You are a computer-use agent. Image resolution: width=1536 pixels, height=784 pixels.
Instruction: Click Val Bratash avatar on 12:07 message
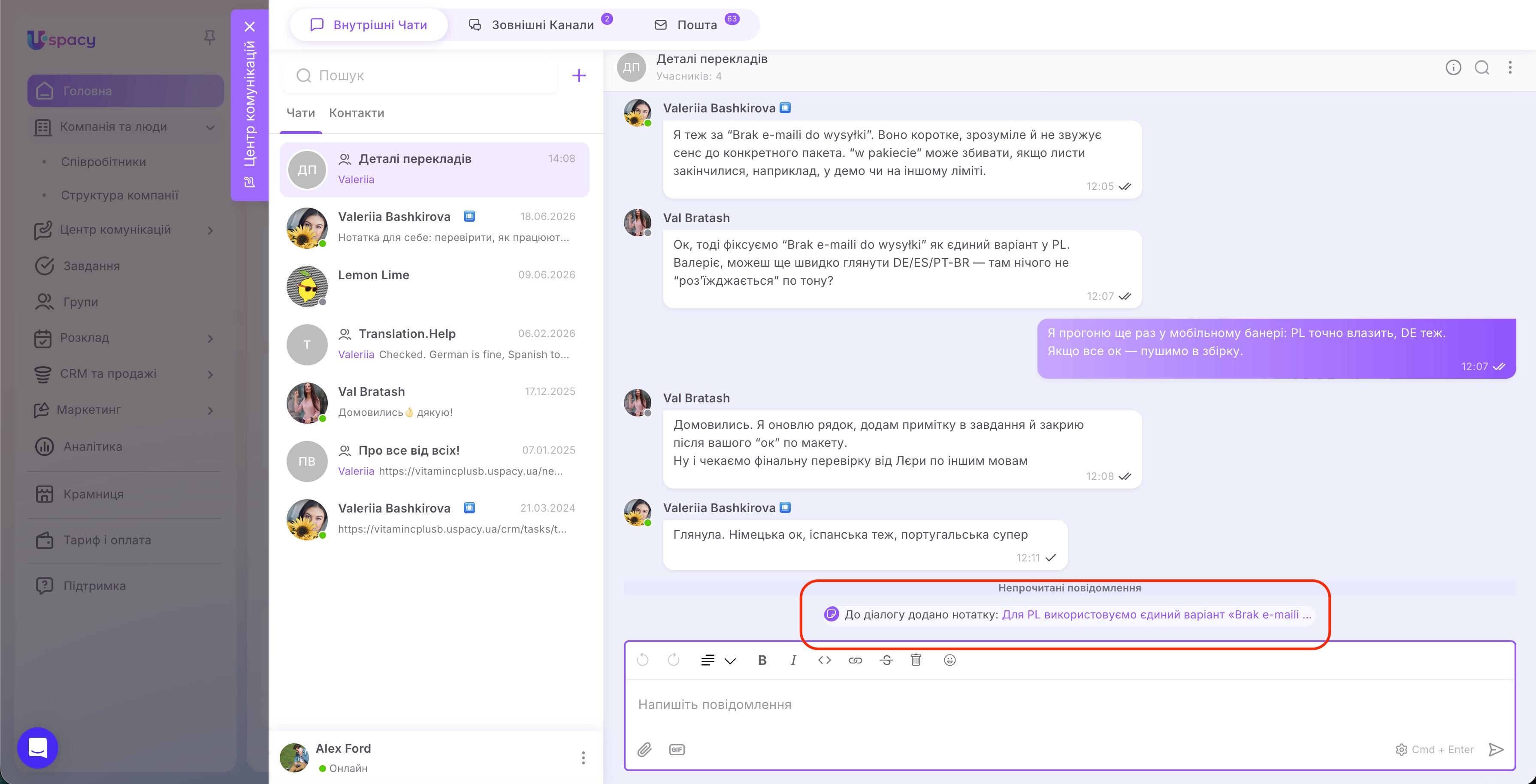click(x=638, y=222)
